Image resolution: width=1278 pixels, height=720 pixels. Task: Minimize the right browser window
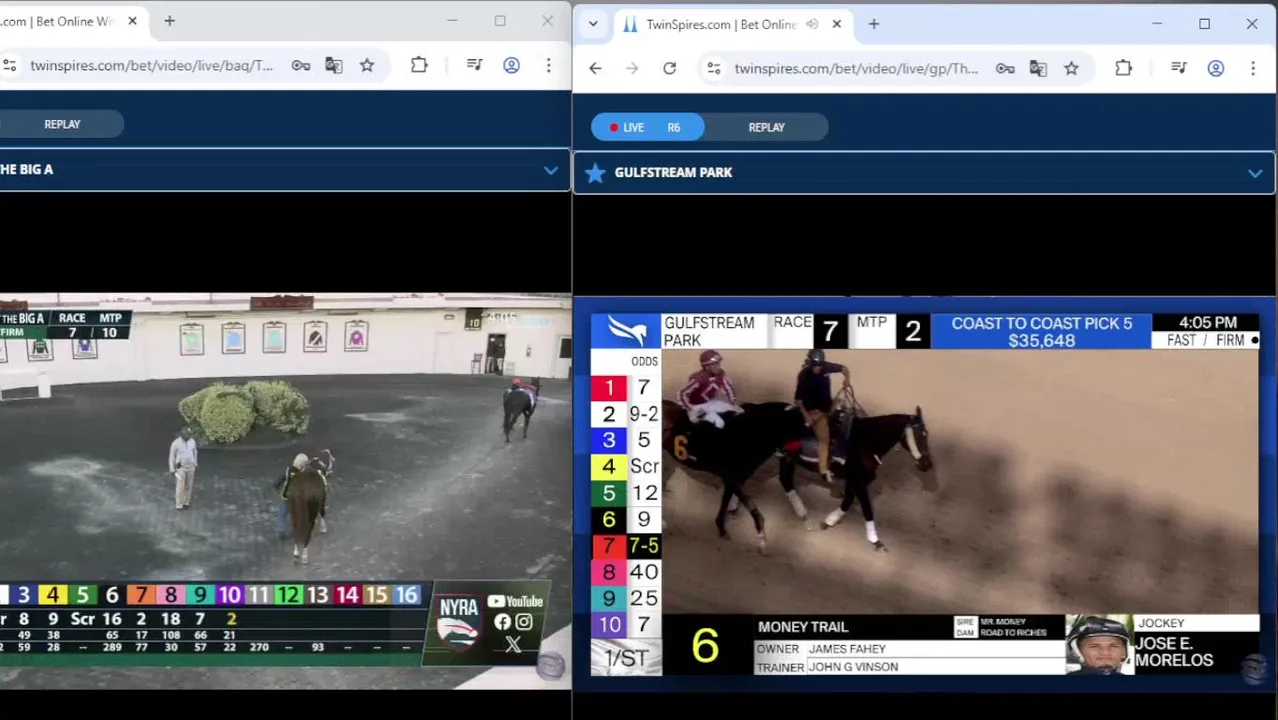click(x=1157, y=24)
